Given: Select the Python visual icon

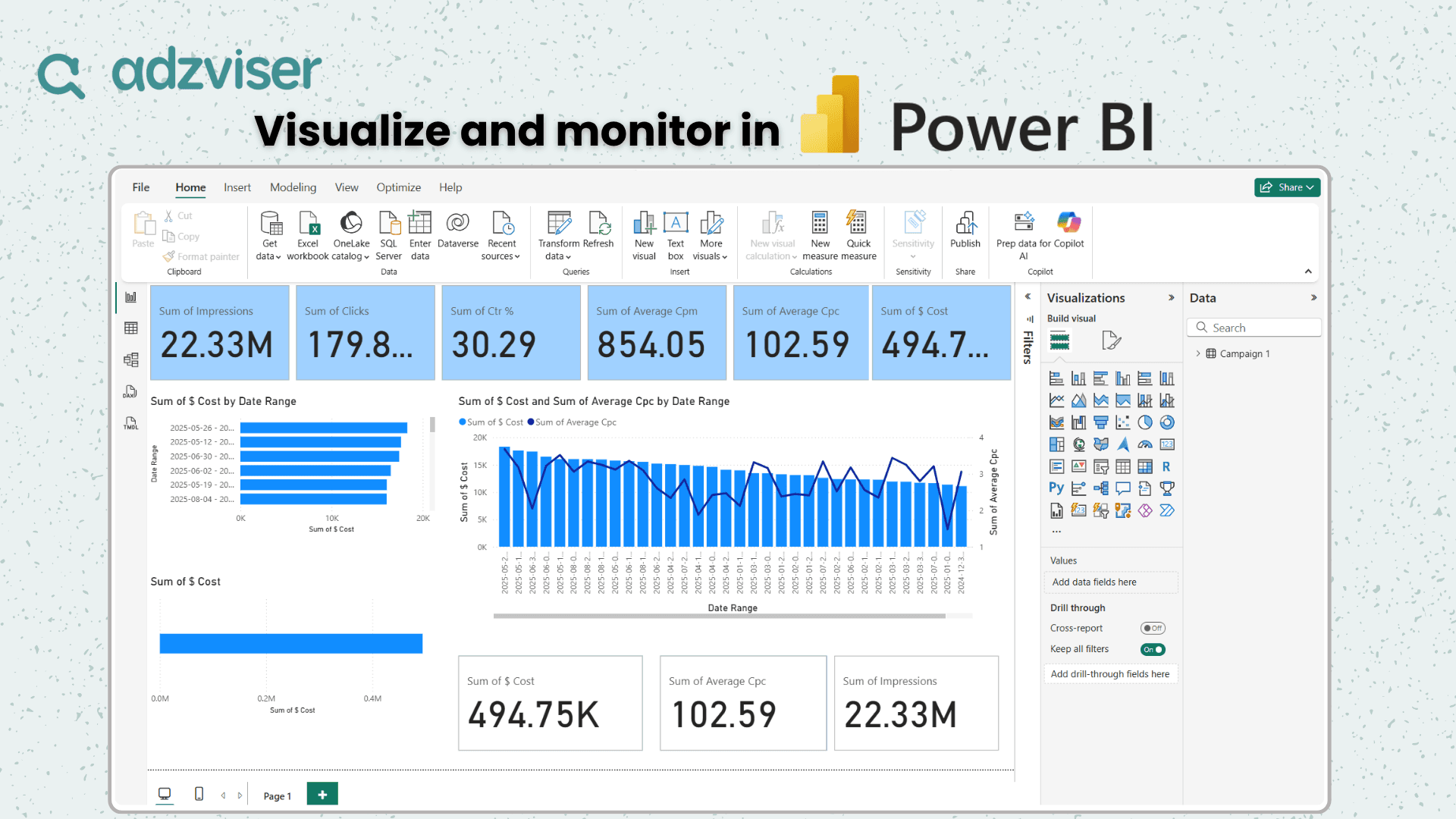Looking at the screenshot, I should click(1056, 488).
